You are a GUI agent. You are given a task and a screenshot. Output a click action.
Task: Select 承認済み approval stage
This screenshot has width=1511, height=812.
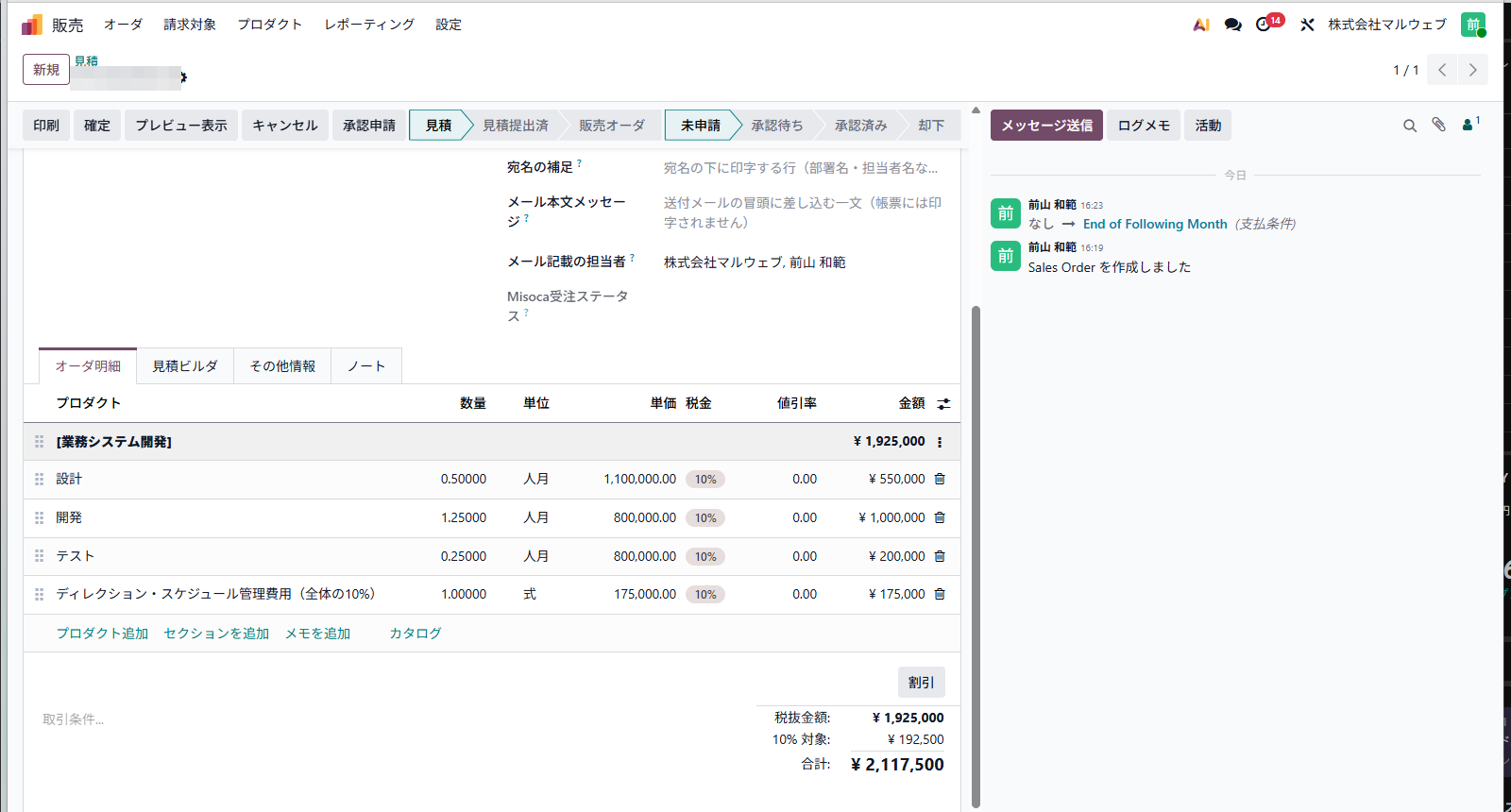click(860, 126)
